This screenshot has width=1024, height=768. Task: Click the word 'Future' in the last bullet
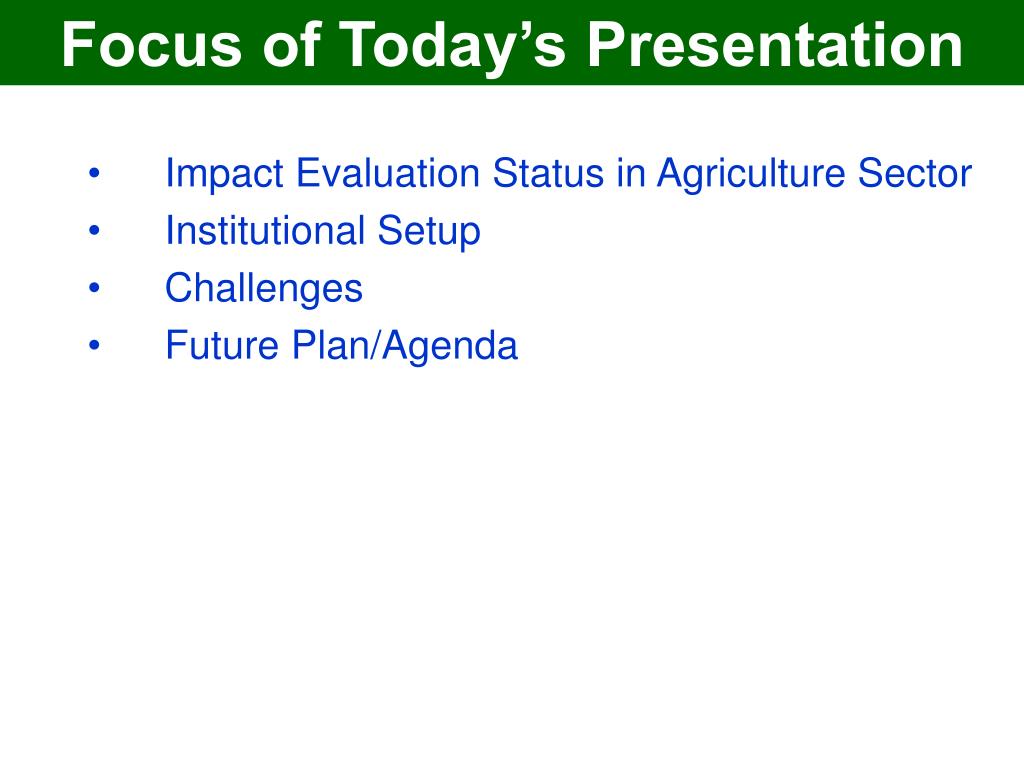tap(223, 345)
